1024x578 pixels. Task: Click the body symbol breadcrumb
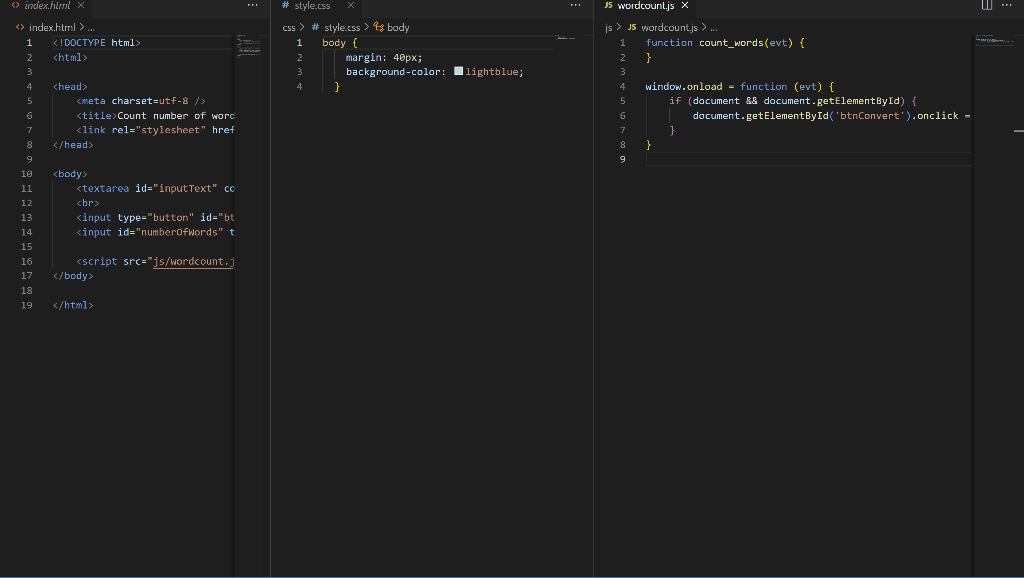(x=398, y=27)
